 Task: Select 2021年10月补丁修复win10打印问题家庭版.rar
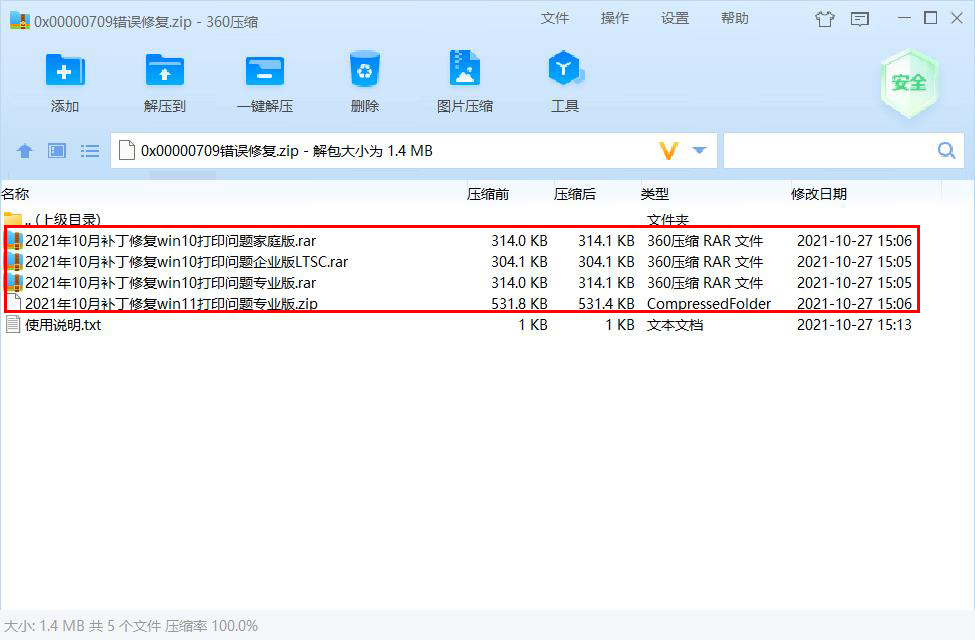pos(170,241)
